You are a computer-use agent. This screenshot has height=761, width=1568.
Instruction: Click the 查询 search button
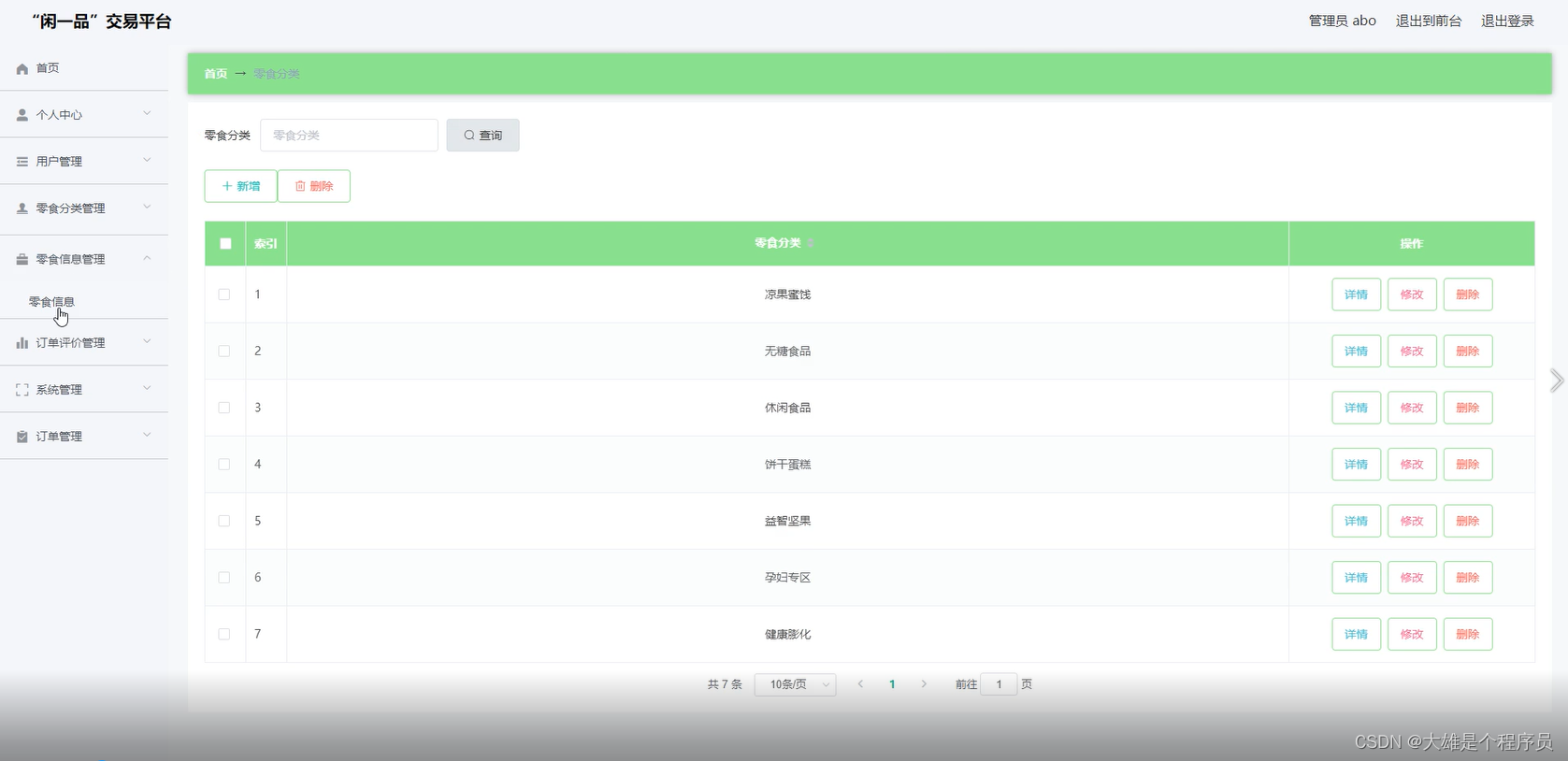(482, 136)
